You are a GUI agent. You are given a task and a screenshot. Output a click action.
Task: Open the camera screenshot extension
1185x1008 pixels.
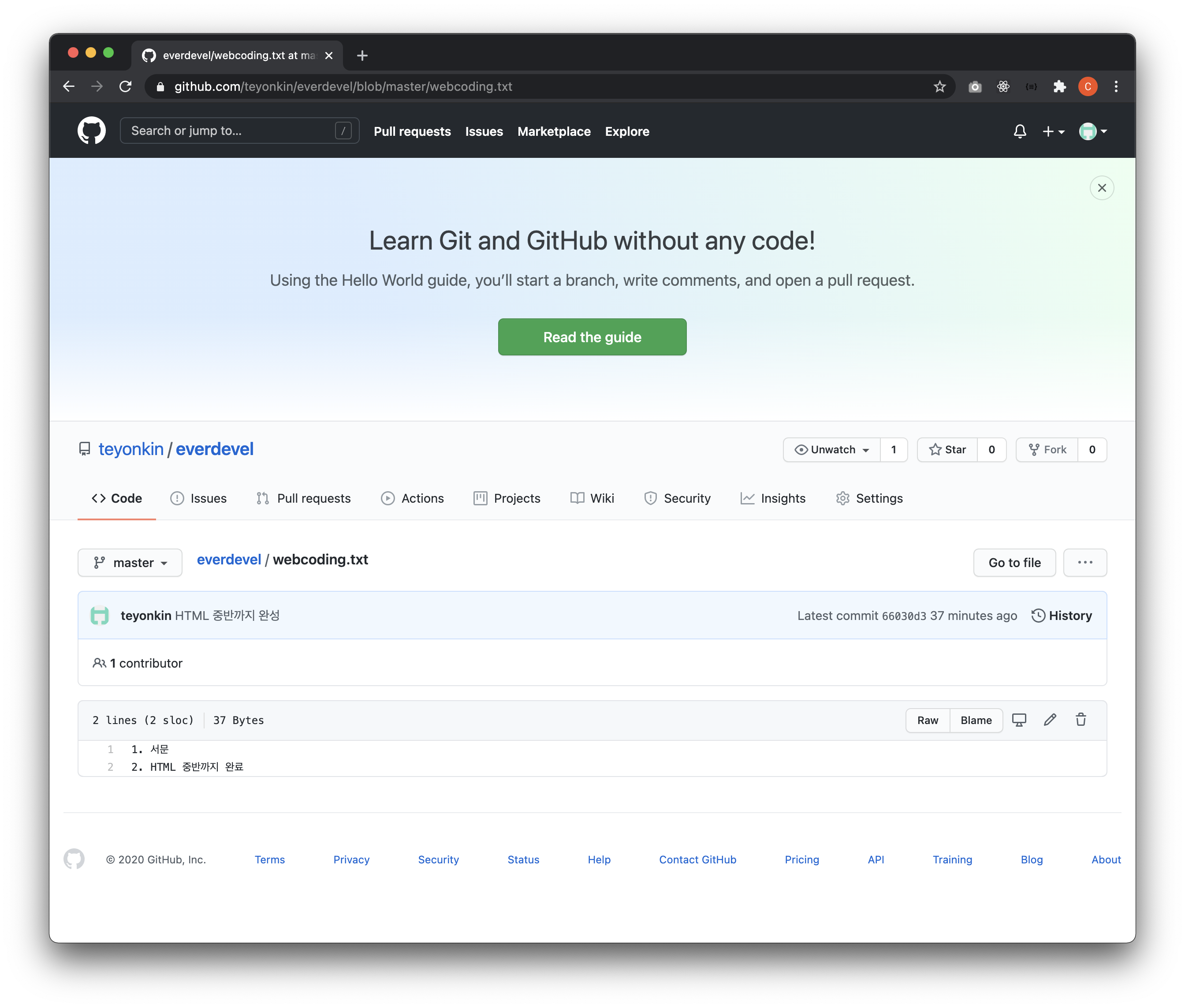coord(975,86)
